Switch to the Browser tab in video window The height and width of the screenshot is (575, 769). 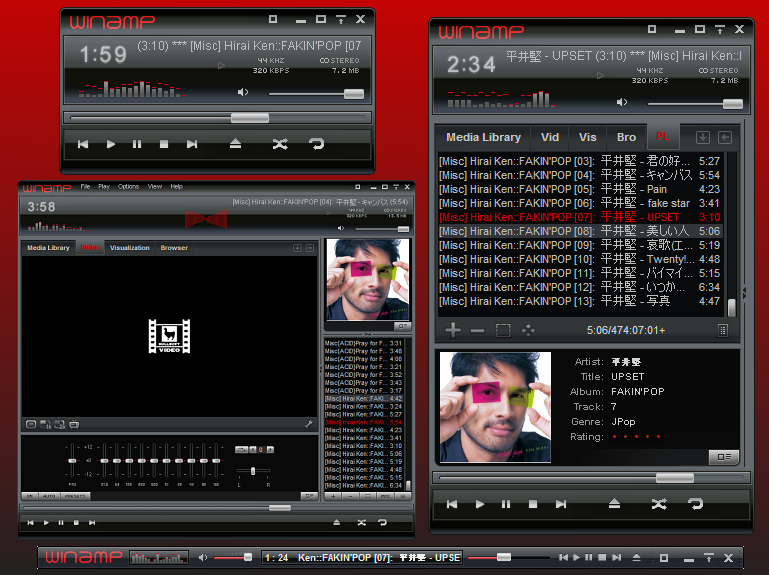pos(174,248)
